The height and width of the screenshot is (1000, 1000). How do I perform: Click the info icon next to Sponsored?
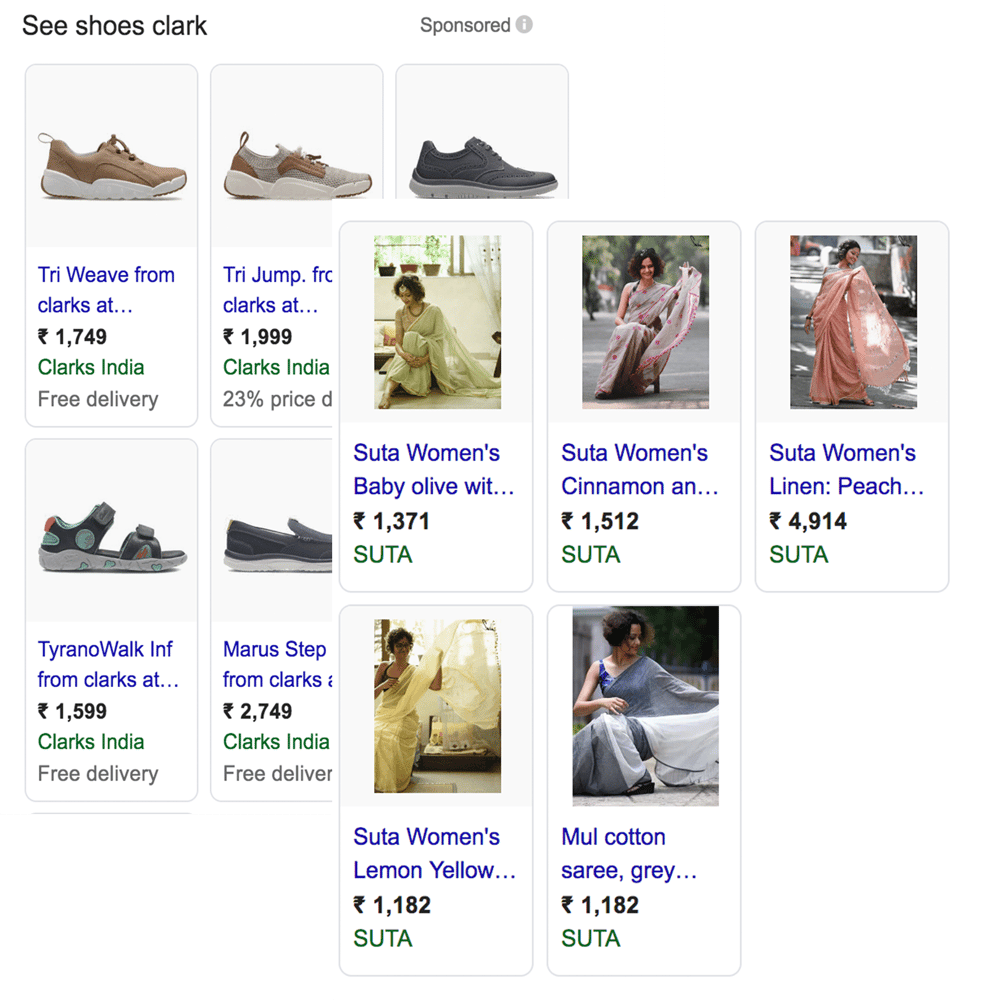[524, 25]
